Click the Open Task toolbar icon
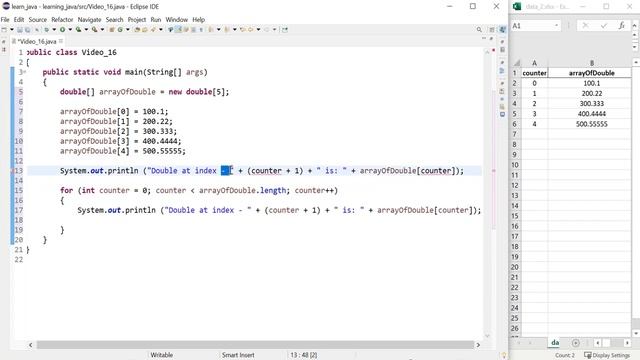640x360 pixels. [144, 30]
